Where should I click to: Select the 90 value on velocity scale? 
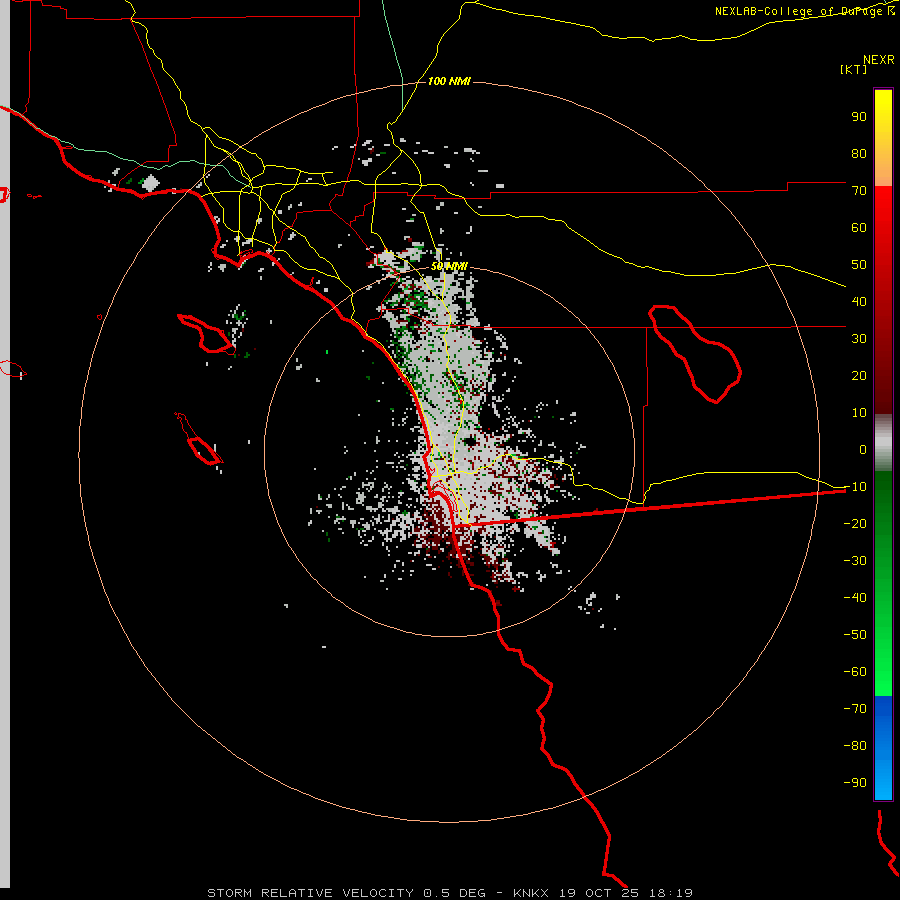point(859,117)
